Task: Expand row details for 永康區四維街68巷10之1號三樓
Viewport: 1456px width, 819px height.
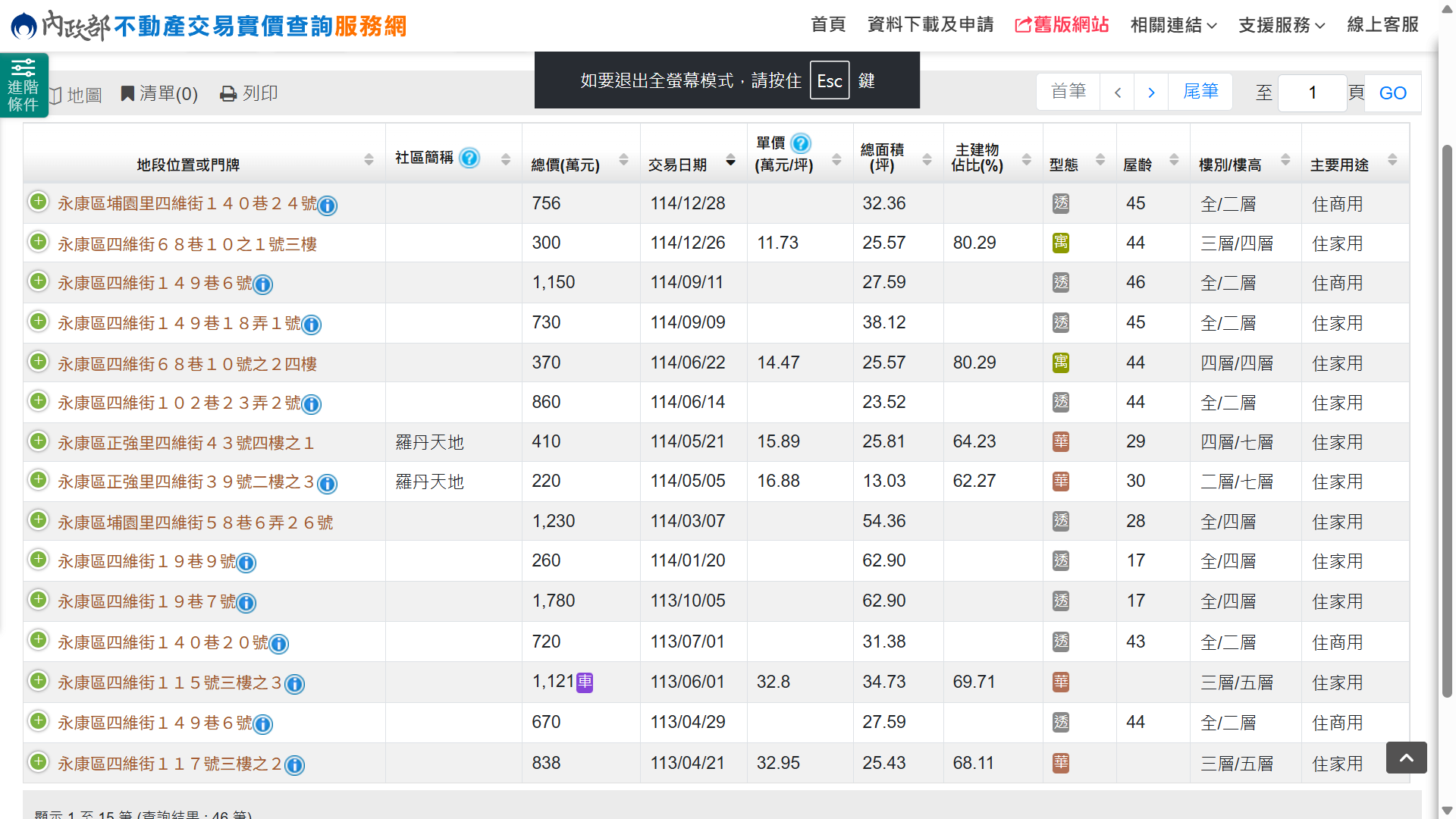Action: click(38, 242)
